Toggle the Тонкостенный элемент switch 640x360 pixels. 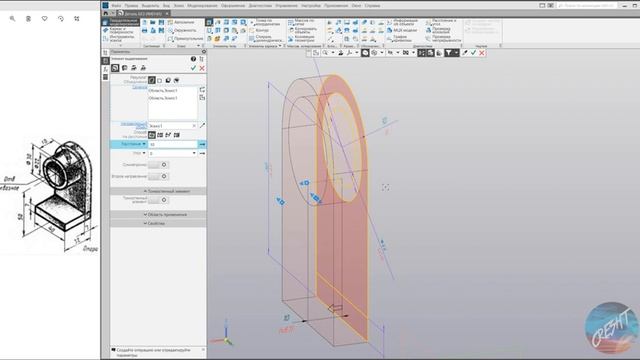click(x=158, y=200)
